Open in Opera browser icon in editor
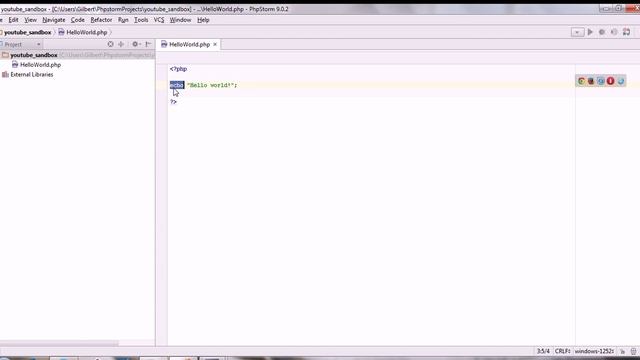 click(611, 81)
